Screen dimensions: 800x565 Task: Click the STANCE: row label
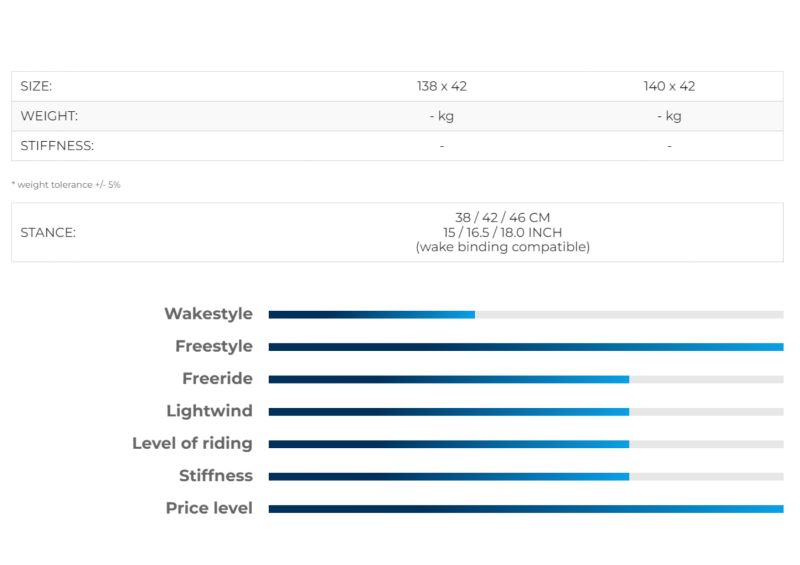click(x=48, y=233)
